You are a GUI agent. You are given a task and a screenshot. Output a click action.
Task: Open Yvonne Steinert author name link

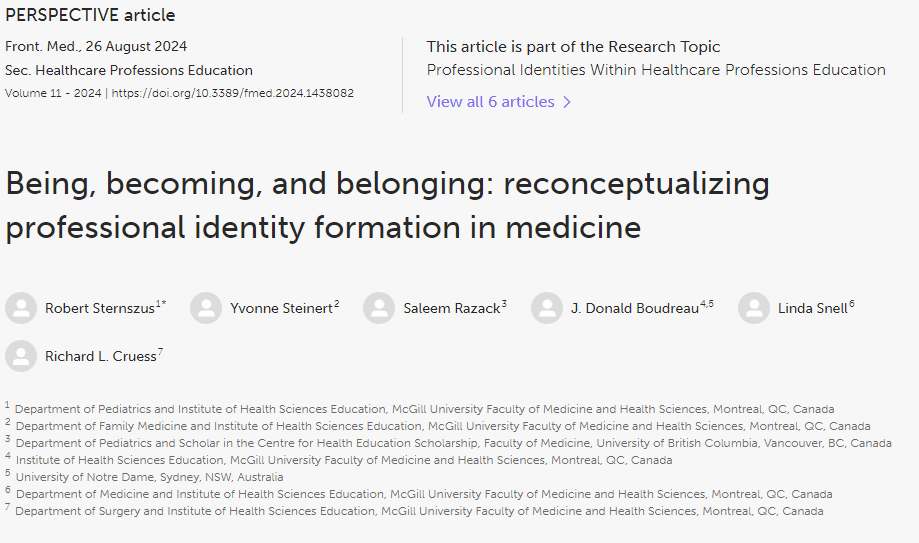pyautogui.click(x=281, y=308)
